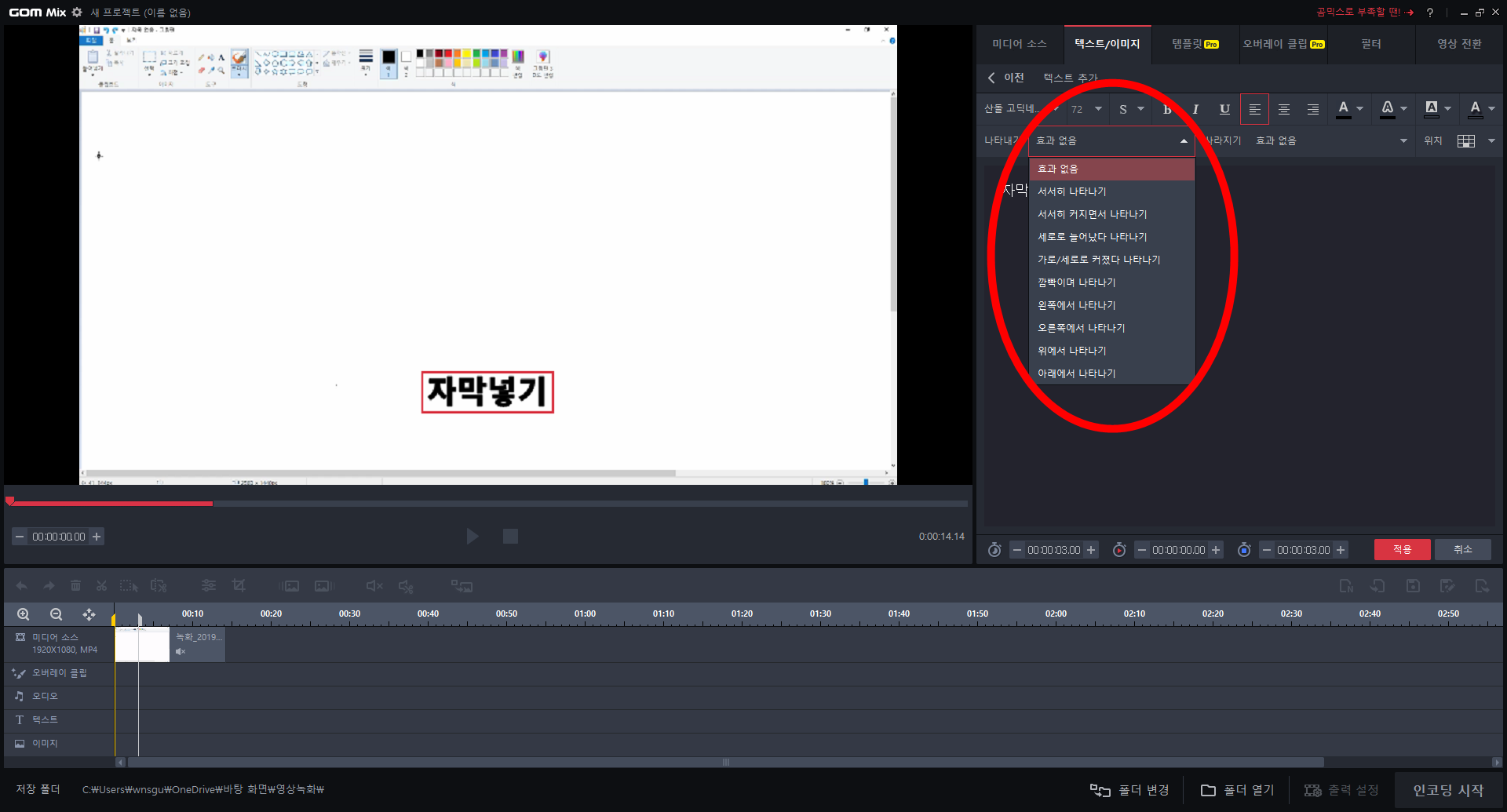Click the mute audio speaker icon

374,586
